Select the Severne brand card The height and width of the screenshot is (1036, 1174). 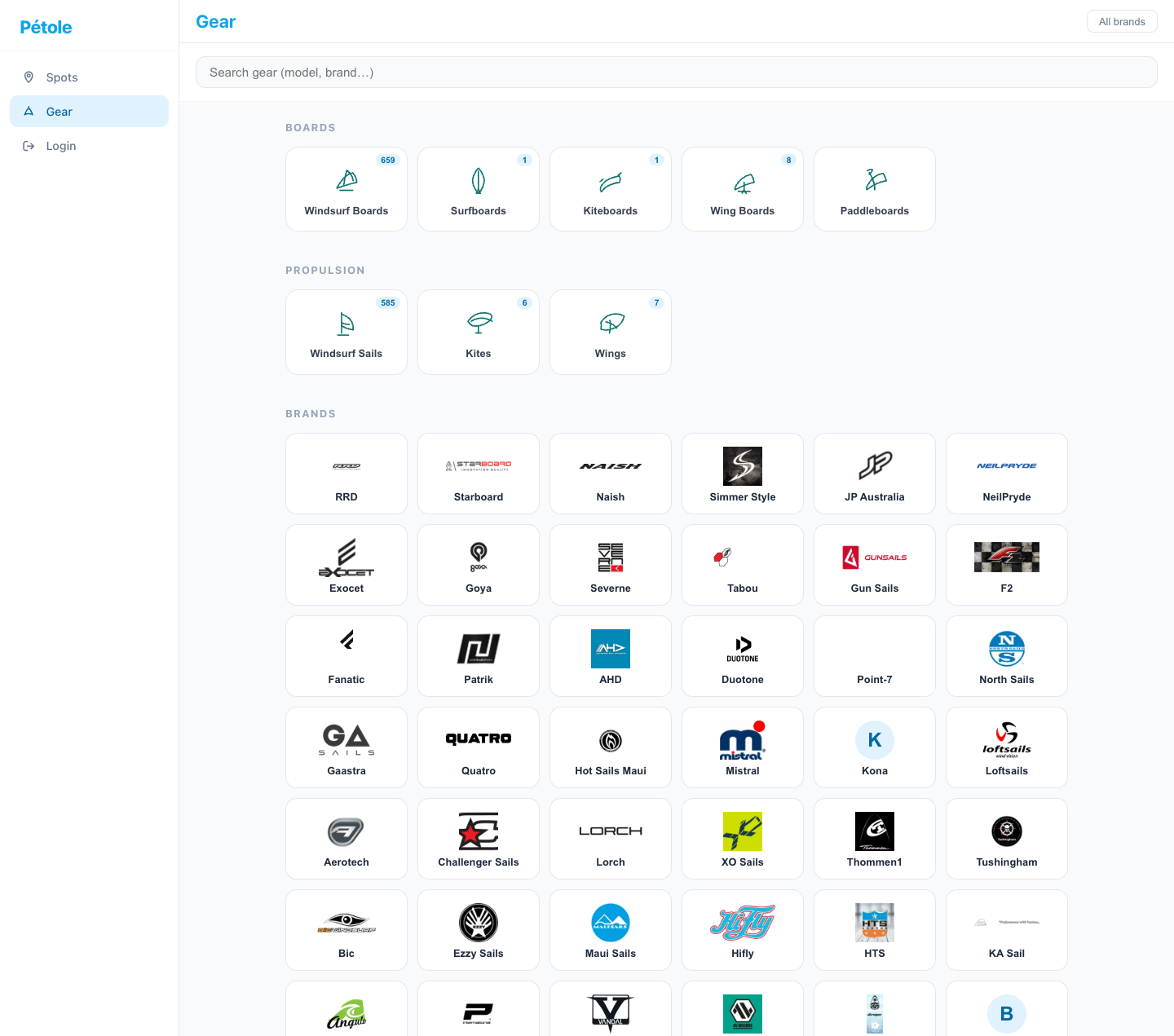[x=611, y=565]
